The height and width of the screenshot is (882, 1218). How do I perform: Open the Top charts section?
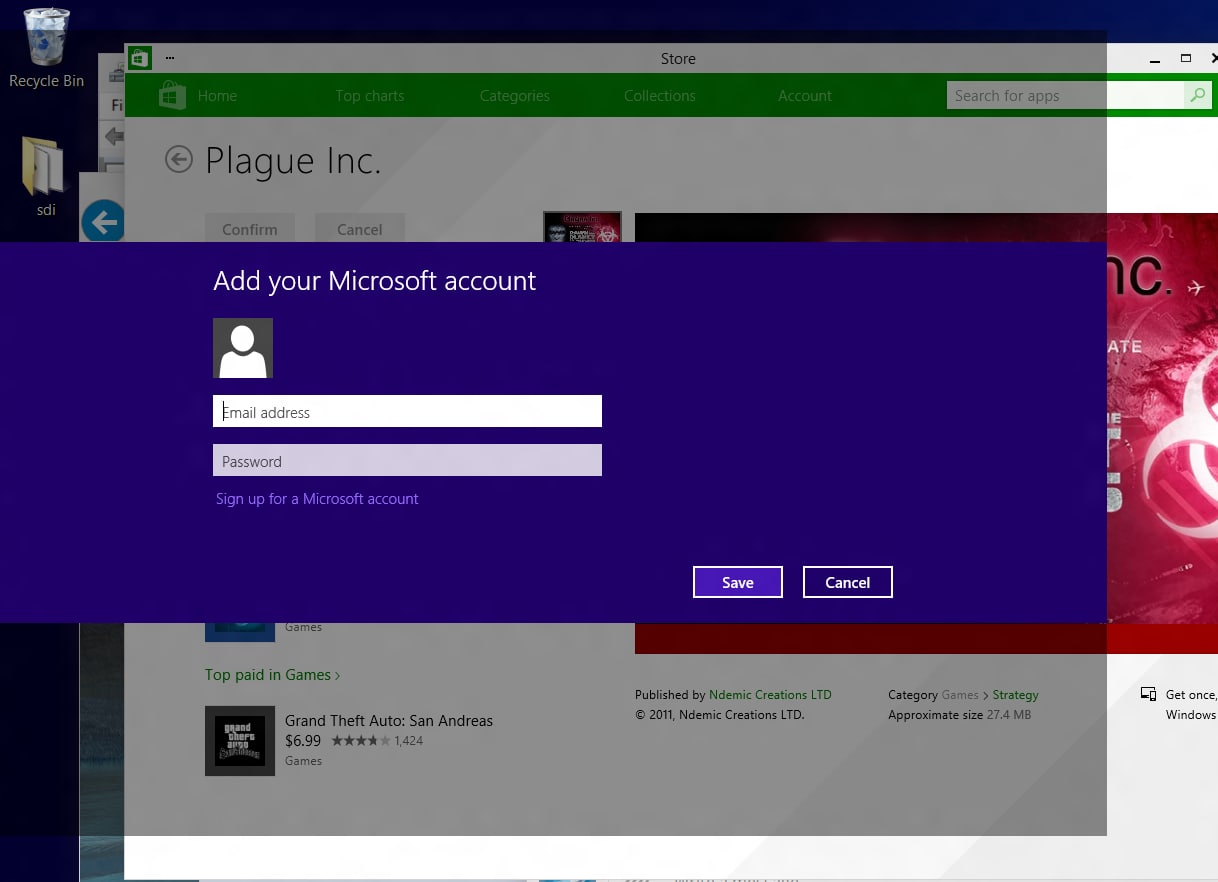coord(370,96)
